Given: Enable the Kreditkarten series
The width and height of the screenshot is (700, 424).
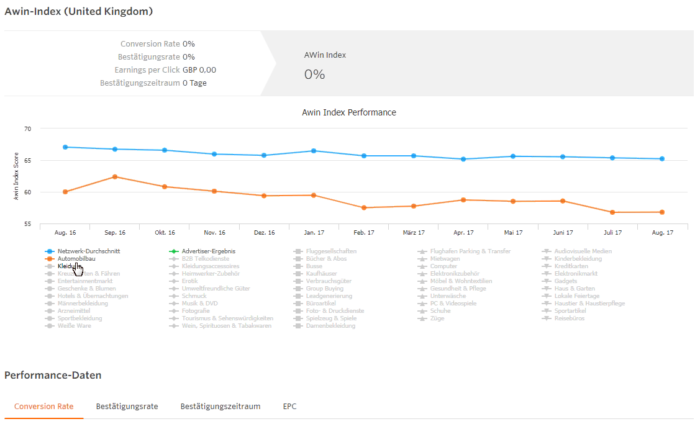Looking at the screenshot, I should 565,266.
